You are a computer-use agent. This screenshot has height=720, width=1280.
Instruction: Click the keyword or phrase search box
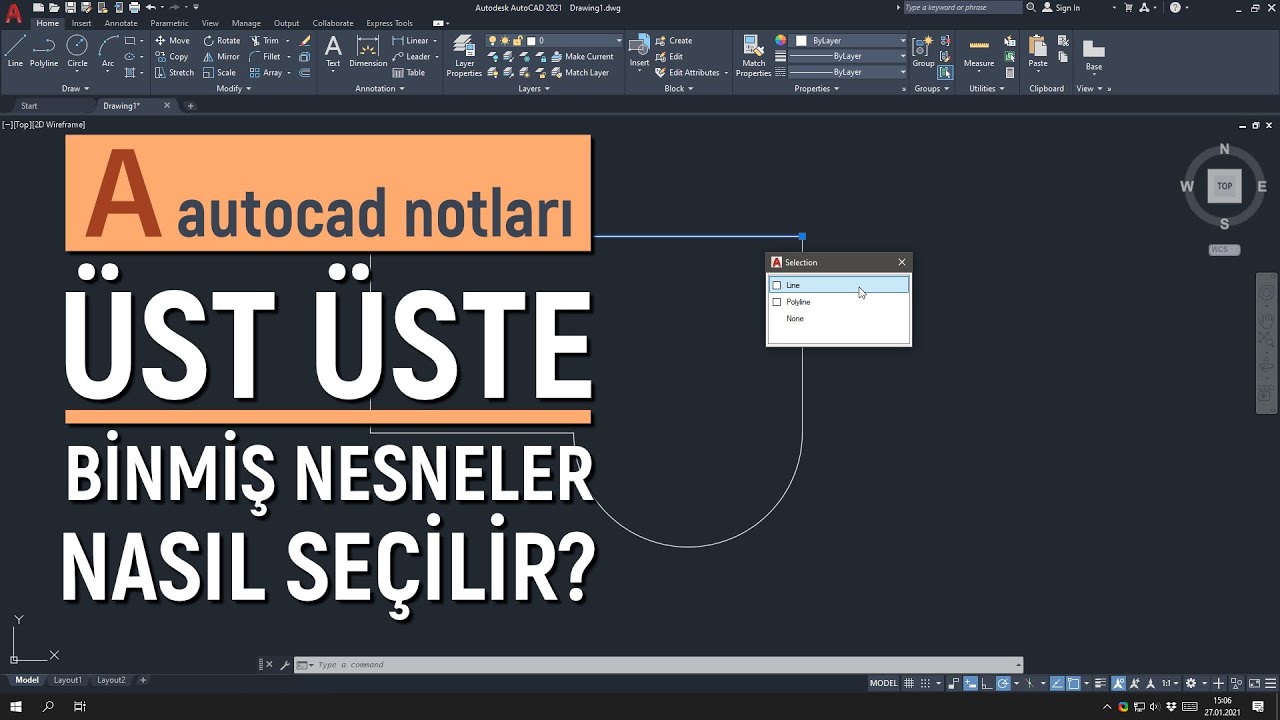click(x=962, y=7)
